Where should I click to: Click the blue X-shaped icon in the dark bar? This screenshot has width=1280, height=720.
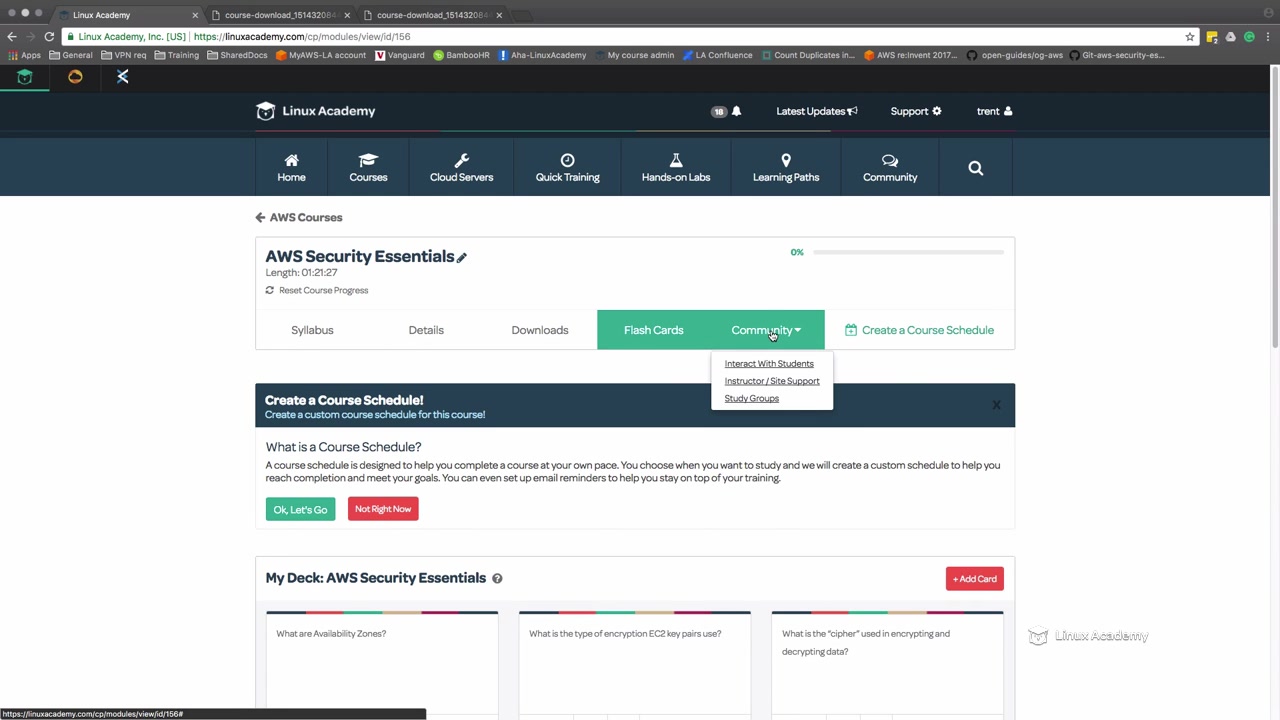pyautogui.click(x=123, y=77)
